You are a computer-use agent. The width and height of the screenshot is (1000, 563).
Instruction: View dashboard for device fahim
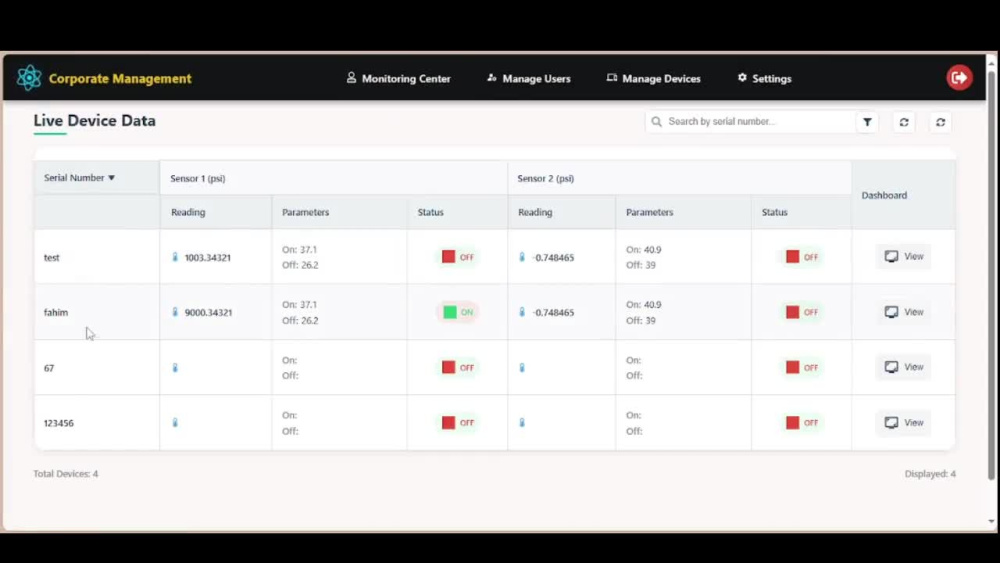[904, 312]
